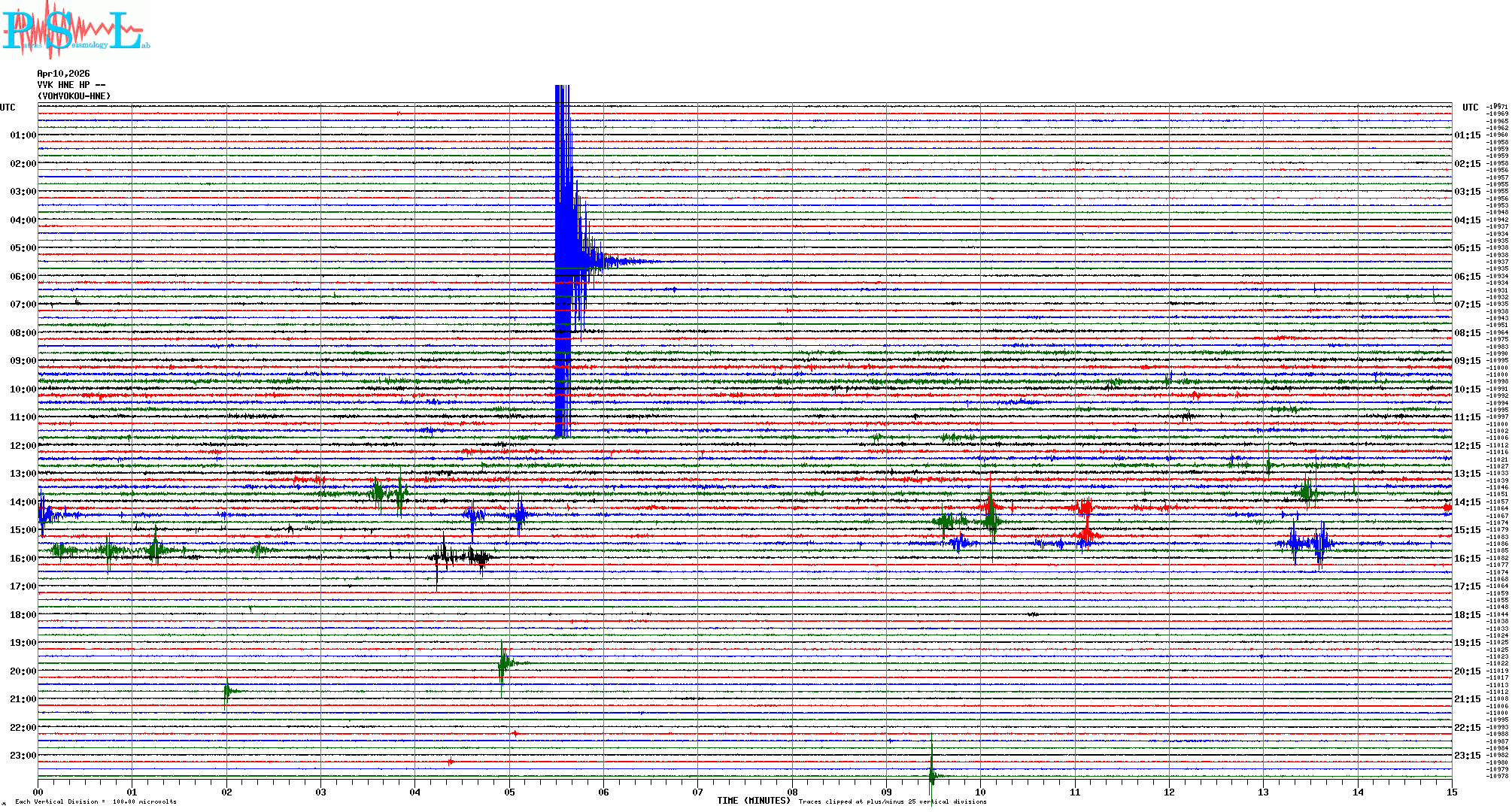
Task: Click the UTC label at top left
Action: click(8, 108)
